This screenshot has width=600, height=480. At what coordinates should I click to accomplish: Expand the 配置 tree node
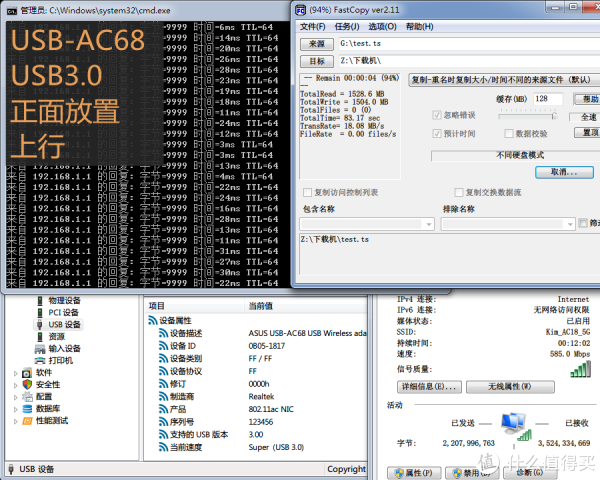pos(16,397)
